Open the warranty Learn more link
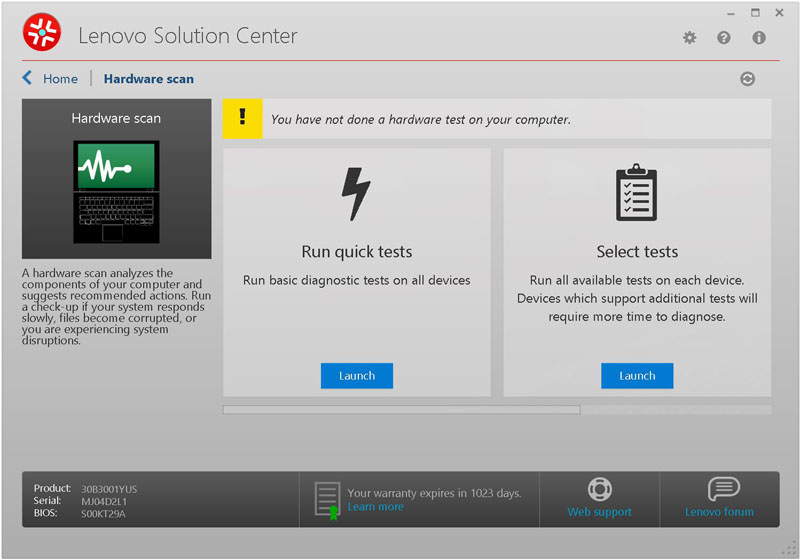Image resolution: width=800 pixels, height=560 pixels. pos(376,507)
